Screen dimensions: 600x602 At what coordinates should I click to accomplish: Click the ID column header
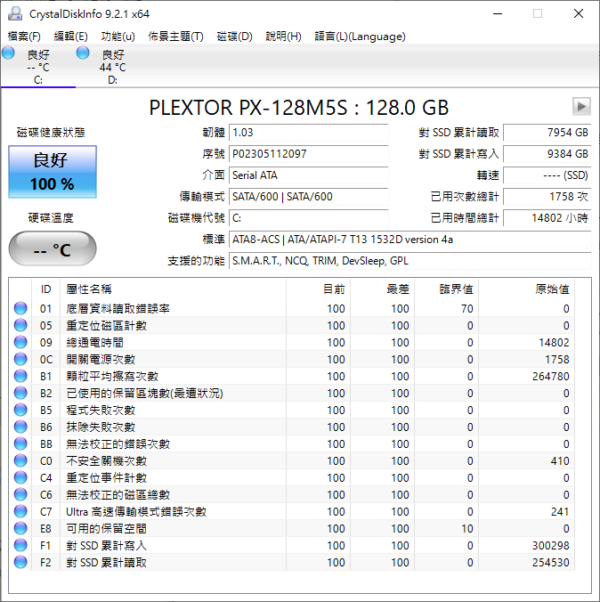[46, 289]
